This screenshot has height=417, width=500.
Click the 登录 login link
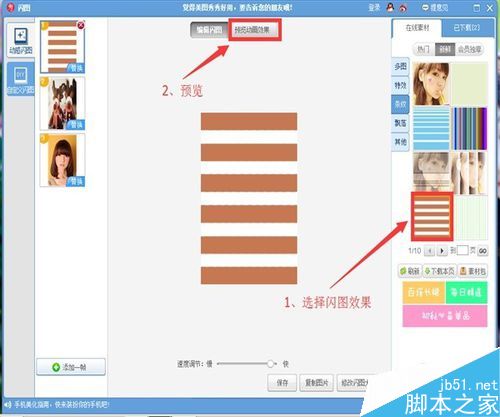coord(374,7)
